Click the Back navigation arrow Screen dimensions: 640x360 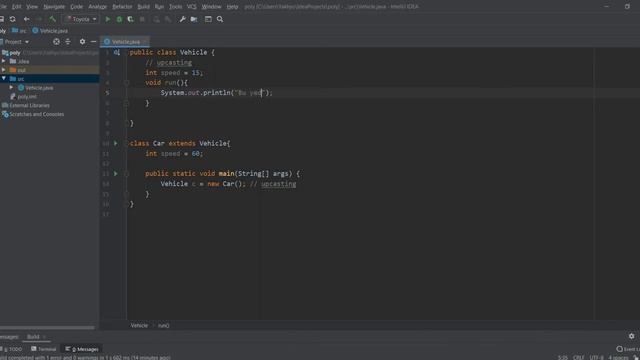coord(27,19)
